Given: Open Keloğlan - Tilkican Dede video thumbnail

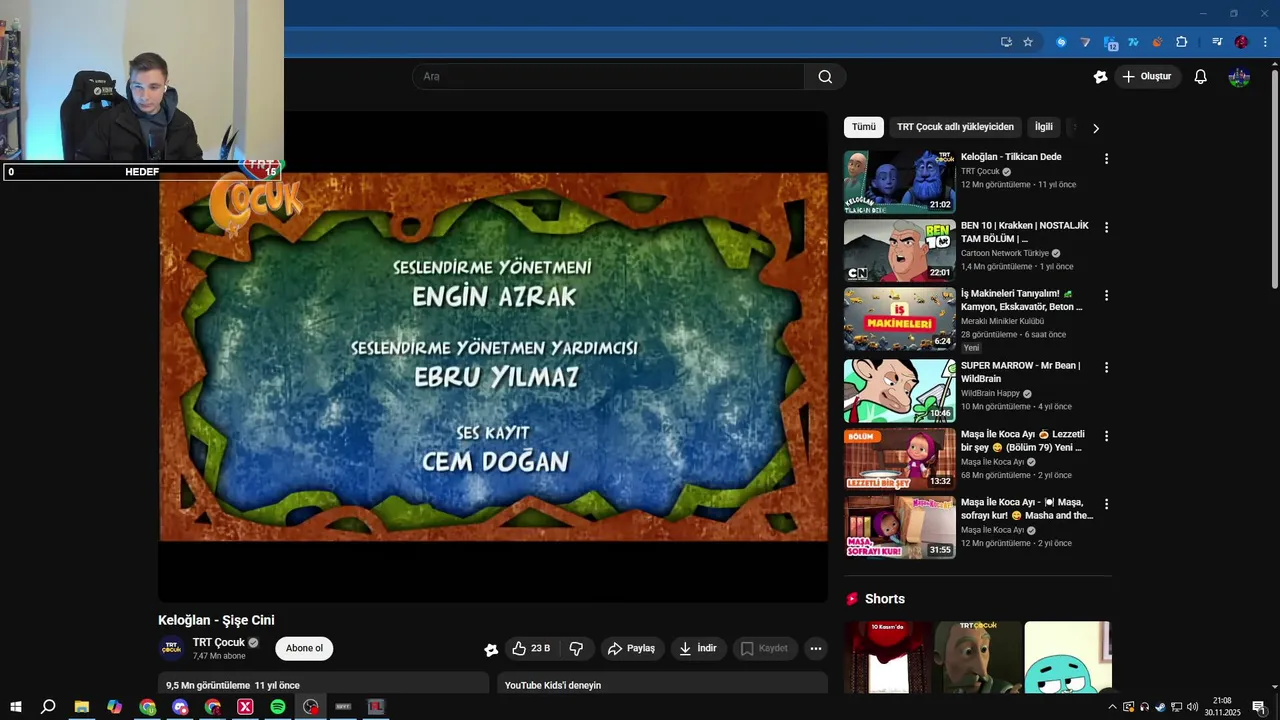Looking at the screenshot, I should coord(899,182).
